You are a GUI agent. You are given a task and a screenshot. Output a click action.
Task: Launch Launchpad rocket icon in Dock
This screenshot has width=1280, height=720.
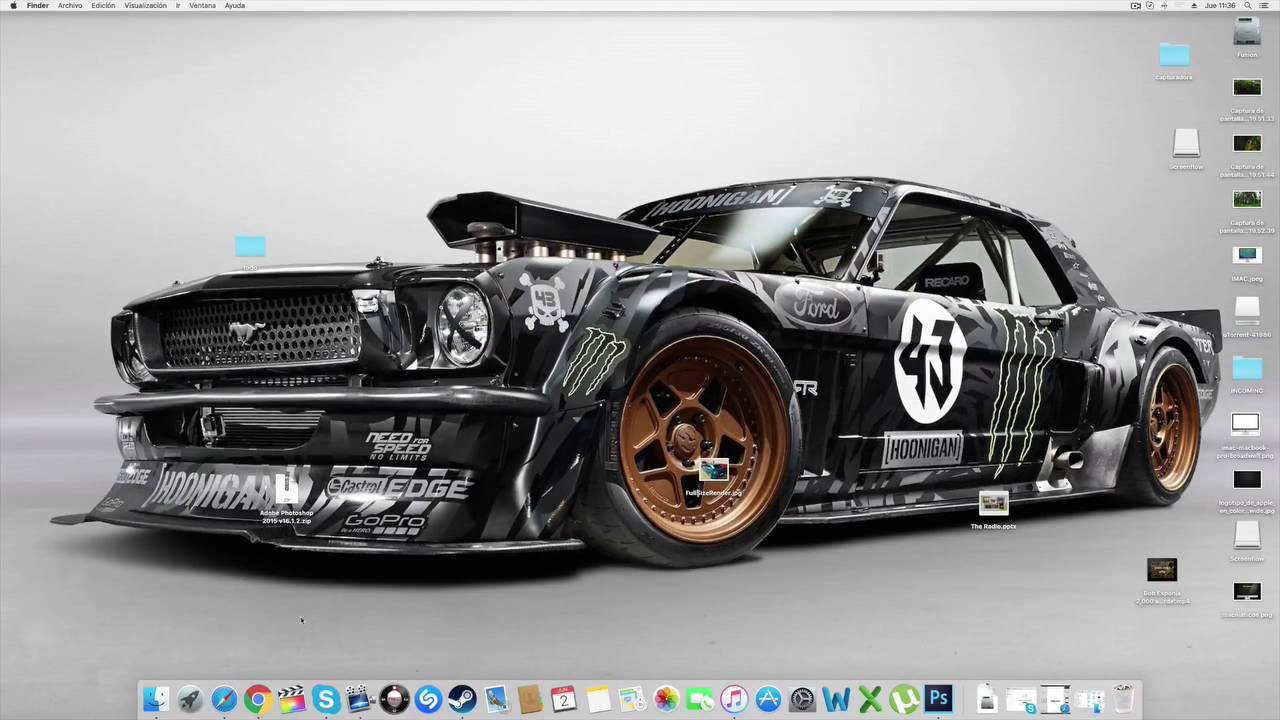[x=190, y=699]
